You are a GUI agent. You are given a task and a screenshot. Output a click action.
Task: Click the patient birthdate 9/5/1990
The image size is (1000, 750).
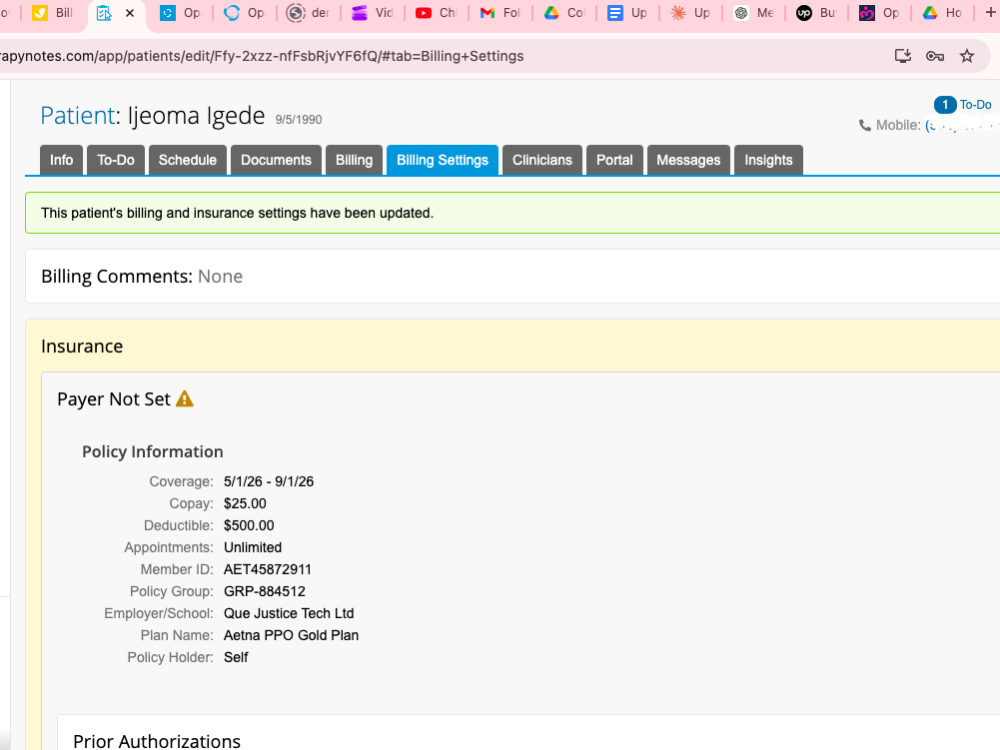pyautogui.click(x=298, y=119)
